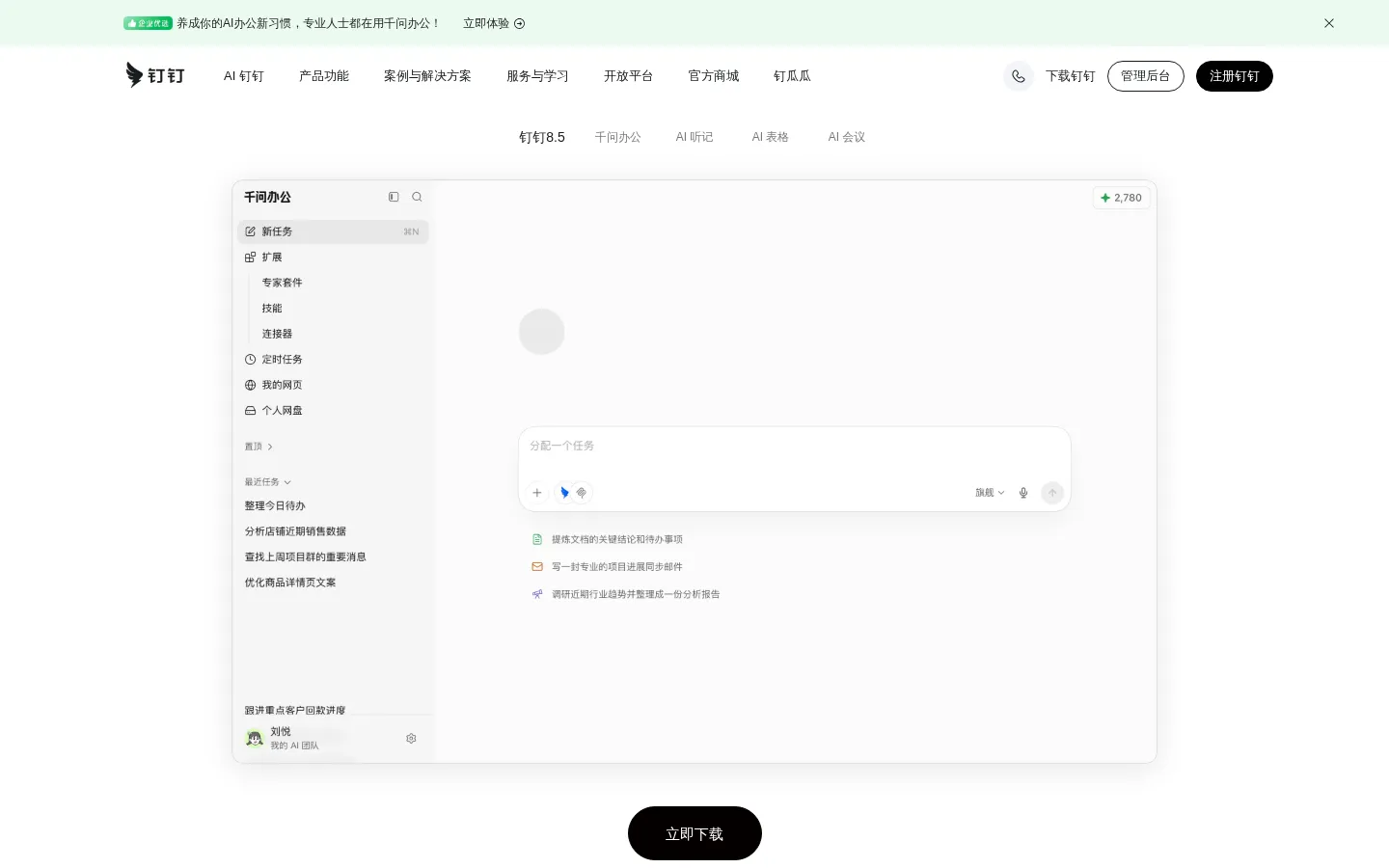Image resolution: width=1389 pixels, height=868 pixels.
Task: Select suggestion 调研近期行业趋势并整理成一份分析报告
Action: (626, 595)
